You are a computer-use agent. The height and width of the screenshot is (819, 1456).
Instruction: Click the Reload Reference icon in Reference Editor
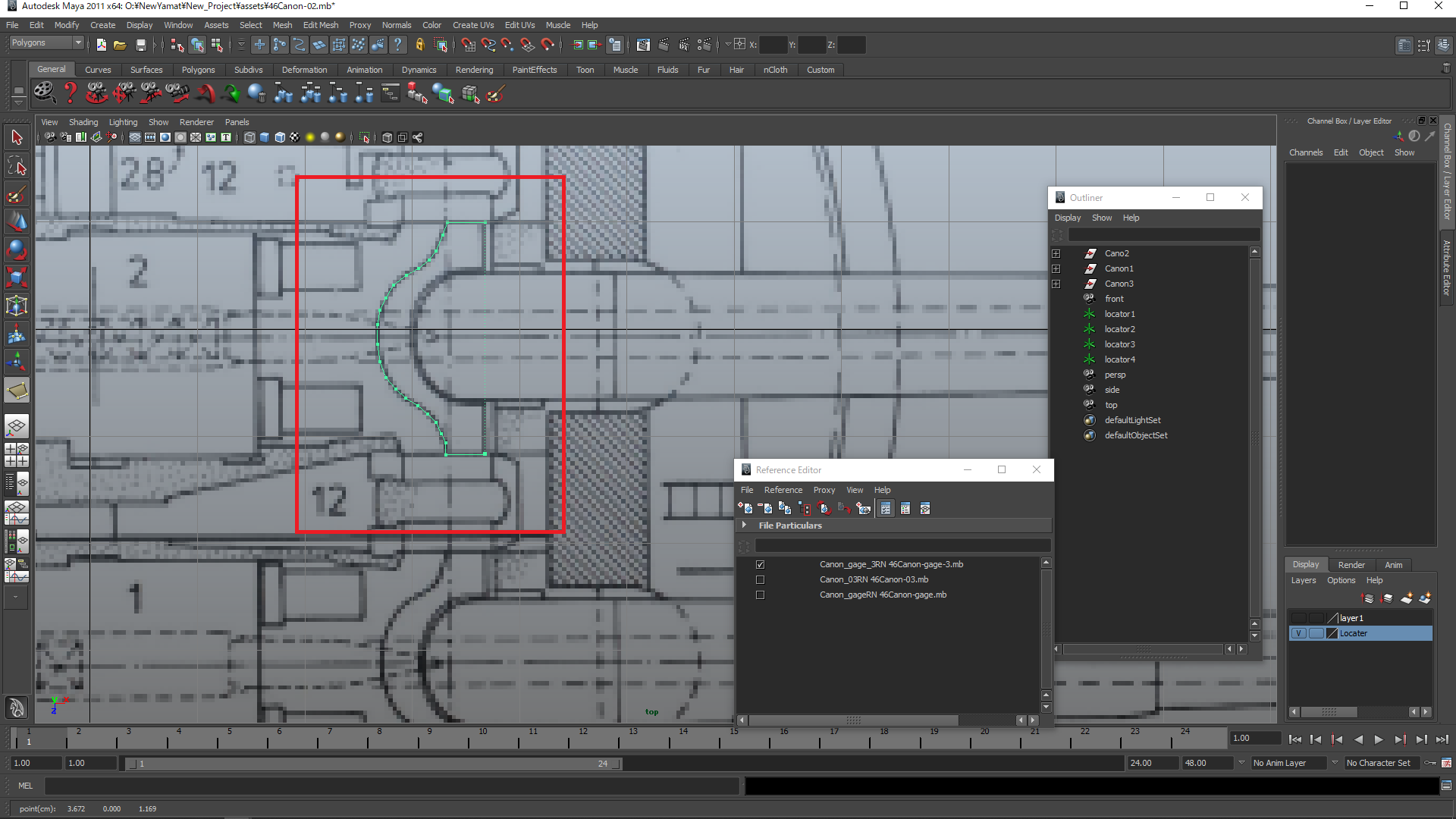pos(824,509)
